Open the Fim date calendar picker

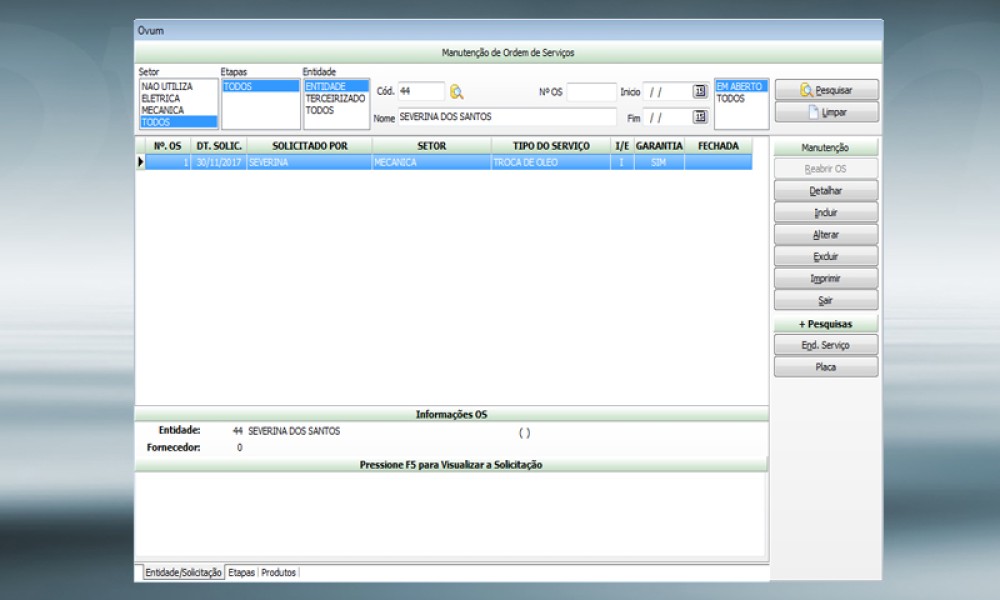click(700, 117)
